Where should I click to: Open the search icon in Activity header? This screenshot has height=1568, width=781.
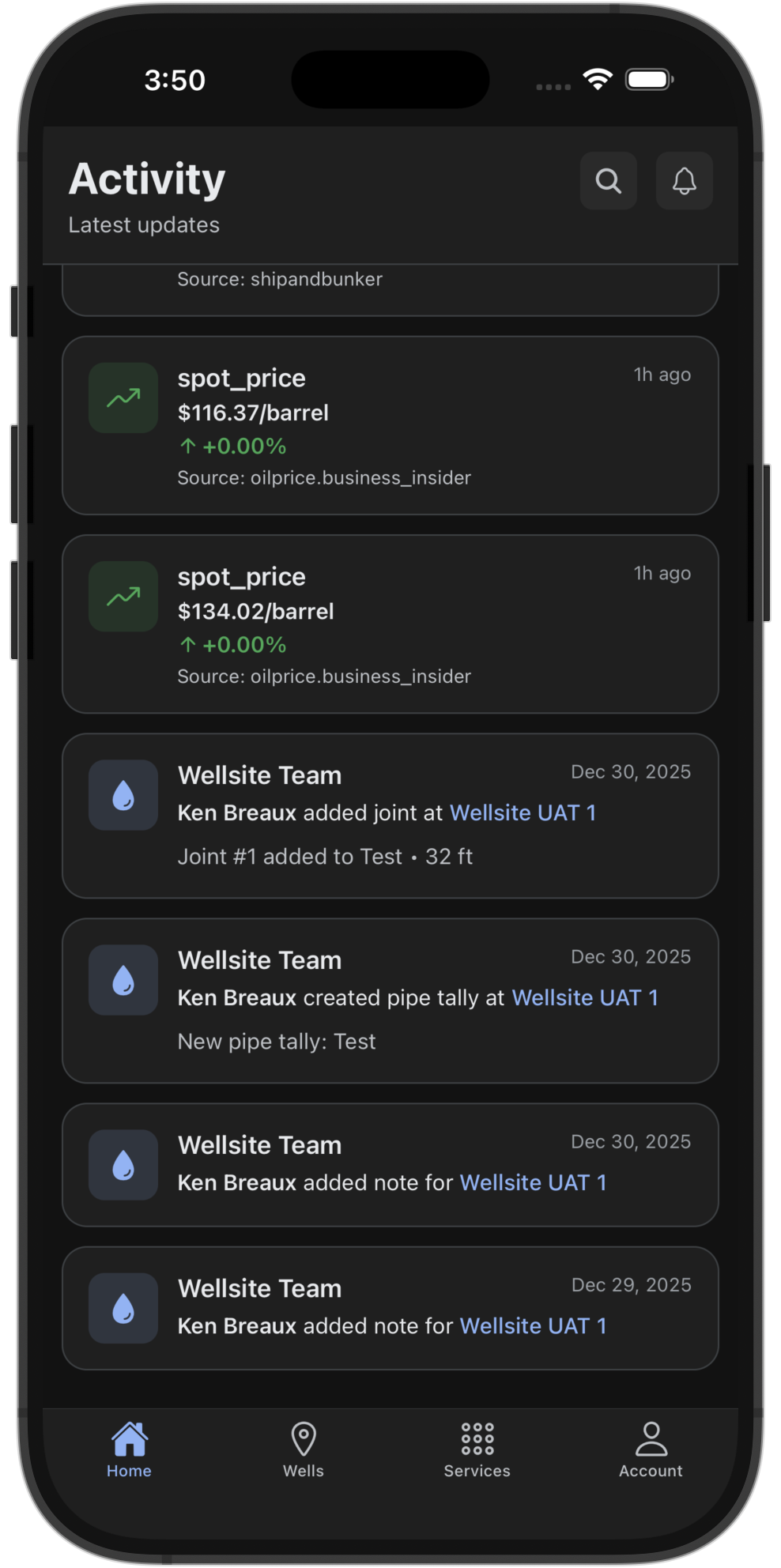608,181
